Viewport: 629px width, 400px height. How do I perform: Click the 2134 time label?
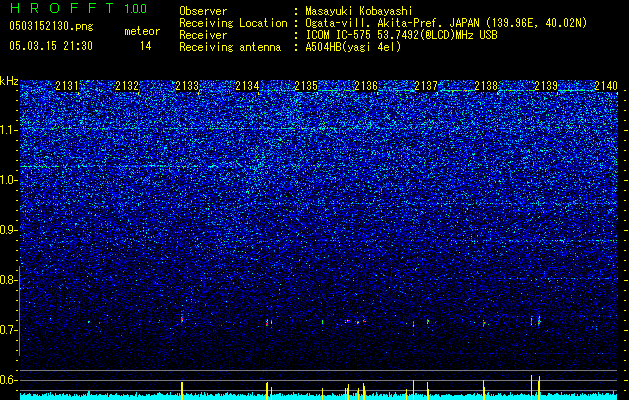247,85
